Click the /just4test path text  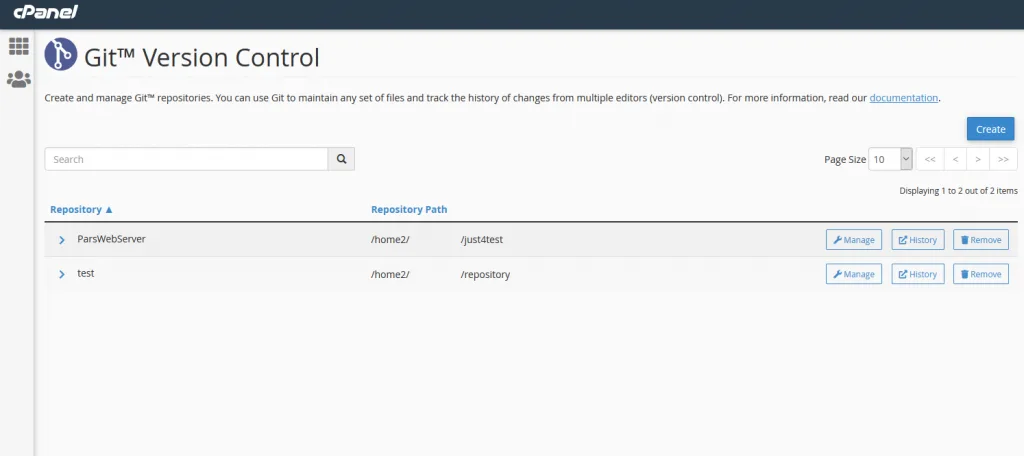481,240
